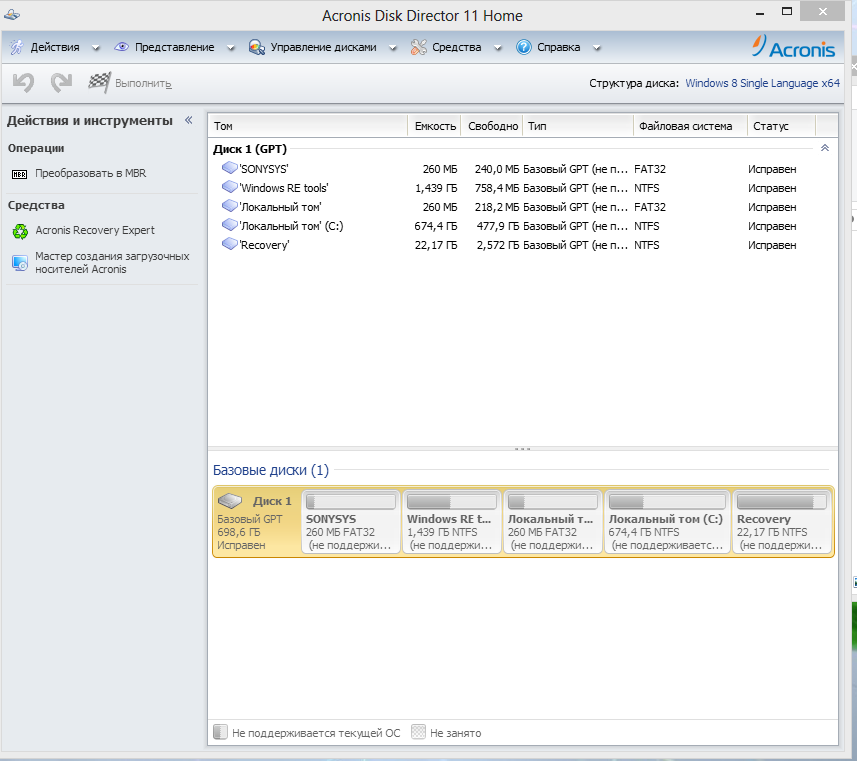This screenshot has width=857, height=761.
Task: Click the Файловая система column header
Action: (x=690, y=126)
